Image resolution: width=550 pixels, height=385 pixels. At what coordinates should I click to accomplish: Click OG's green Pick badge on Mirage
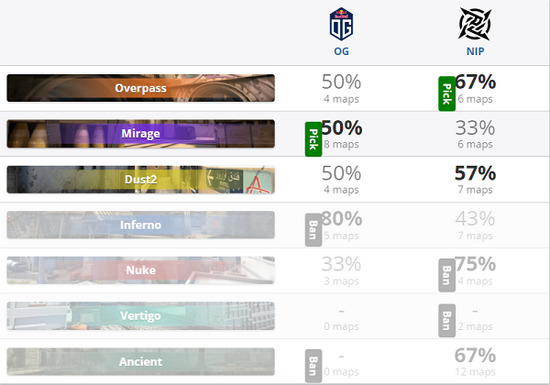point(313,139)
